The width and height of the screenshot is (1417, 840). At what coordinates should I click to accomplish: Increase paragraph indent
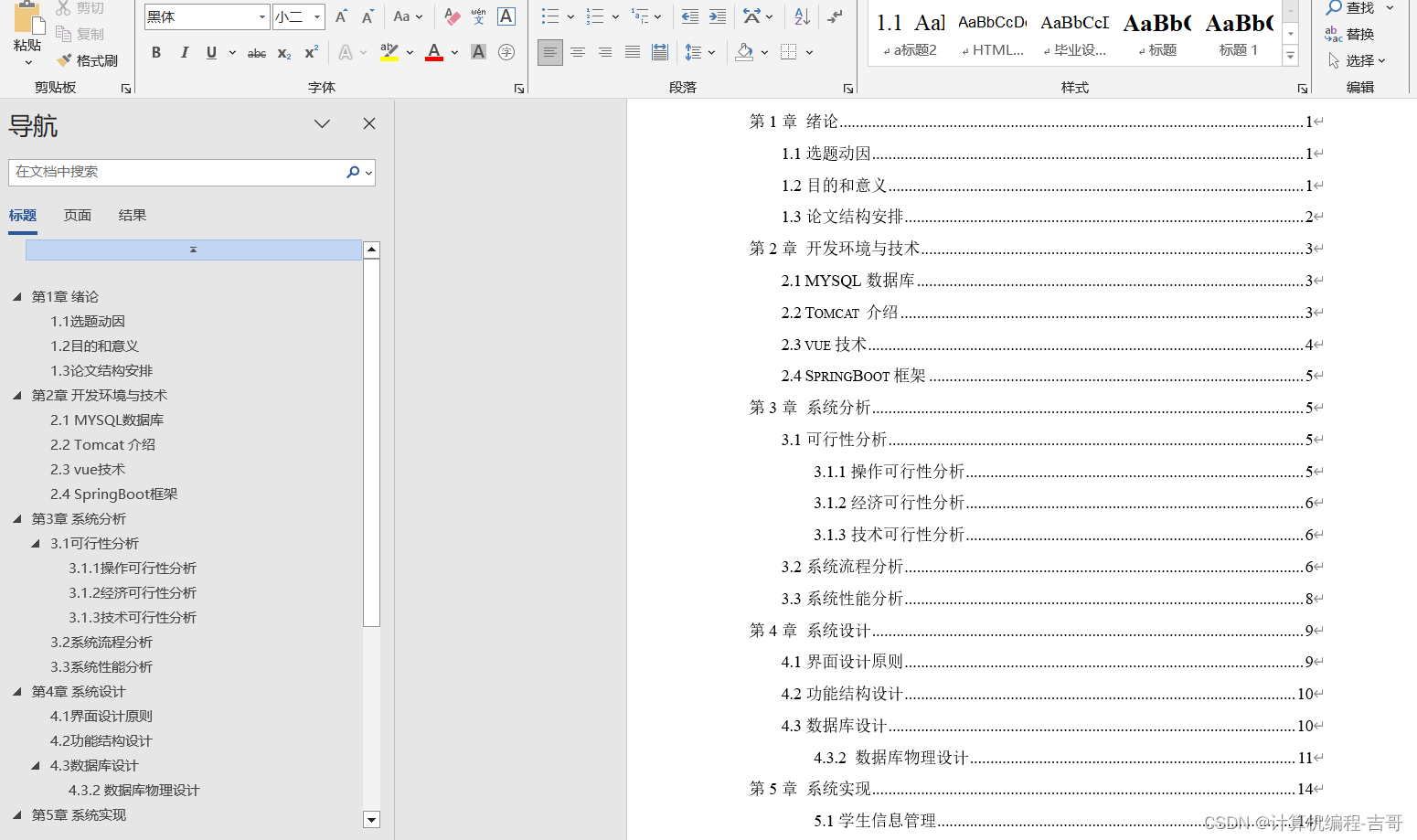(718, 16)
